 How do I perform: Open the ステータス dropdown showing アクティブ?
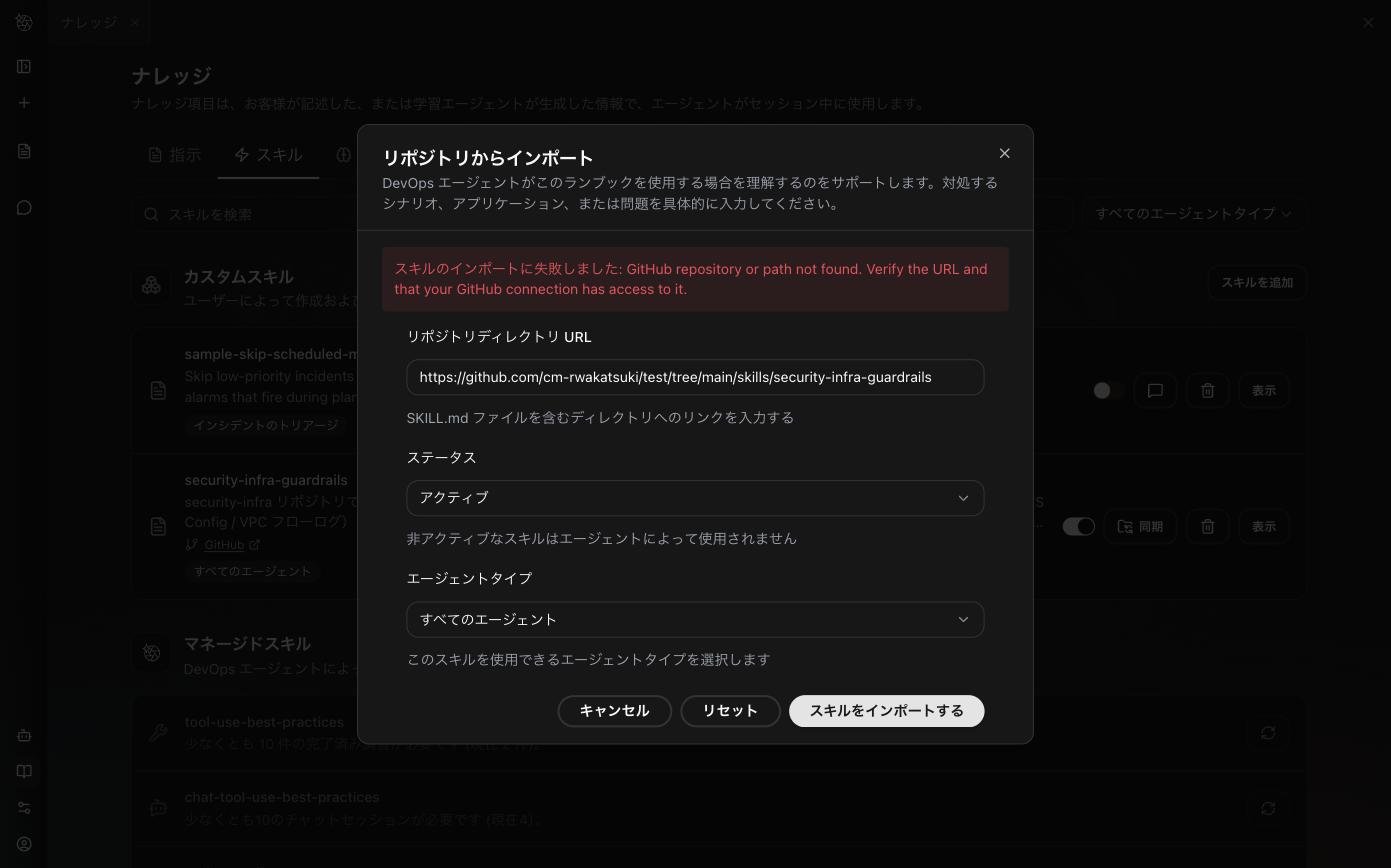[695, 498]
